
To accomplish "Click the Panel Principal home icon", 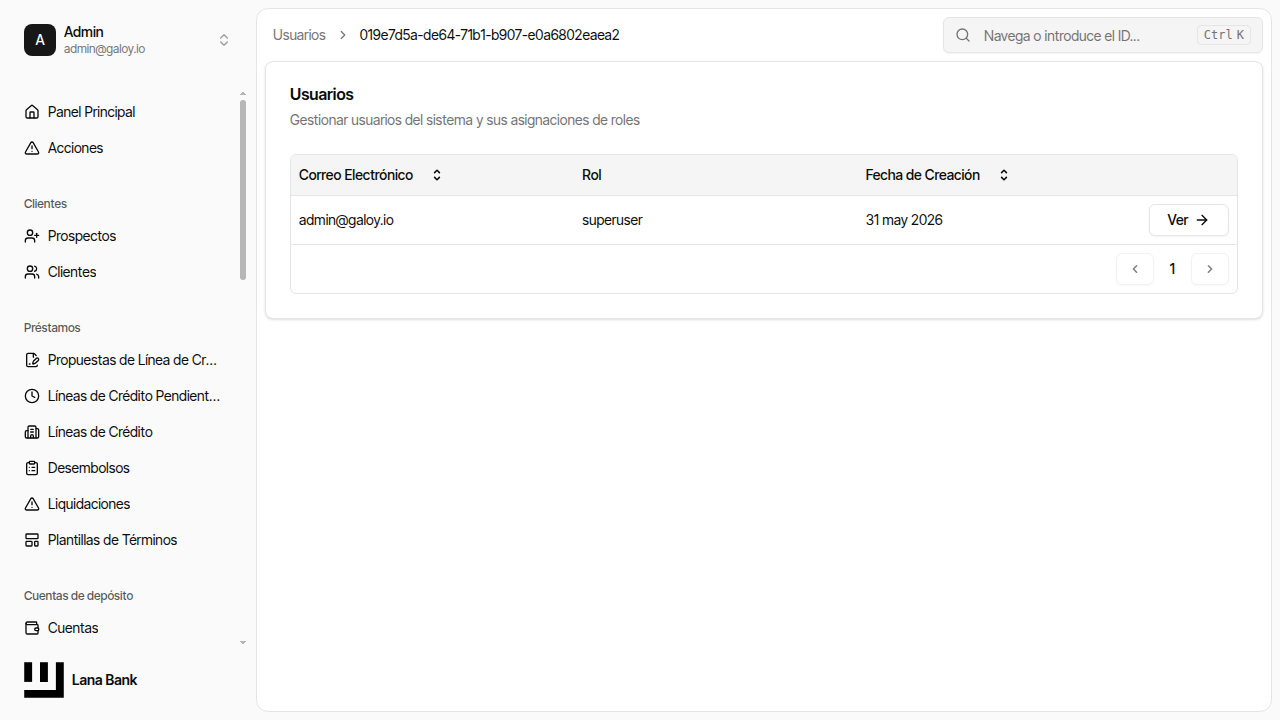I will (32, 112).
